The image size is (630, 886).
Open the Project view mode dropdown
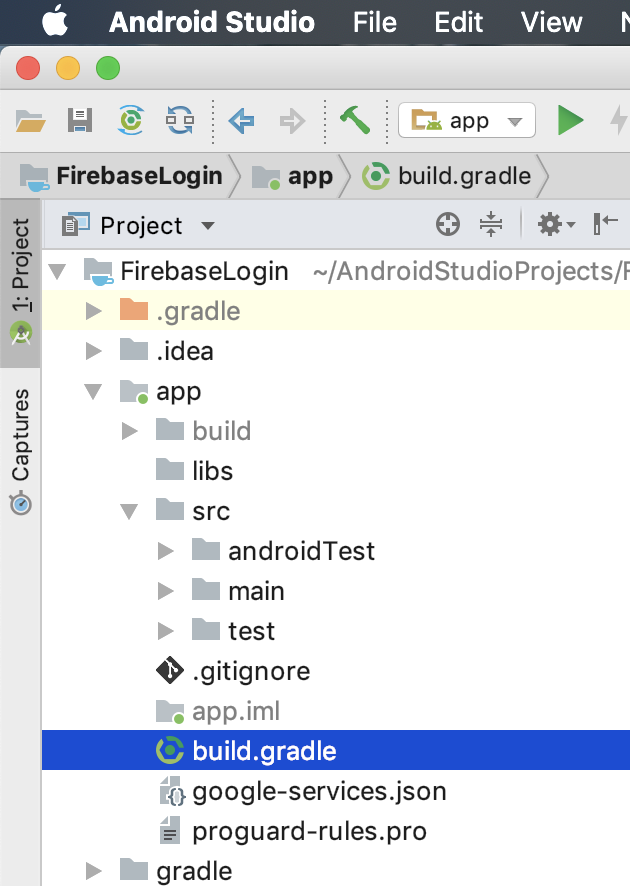(207, 225)
